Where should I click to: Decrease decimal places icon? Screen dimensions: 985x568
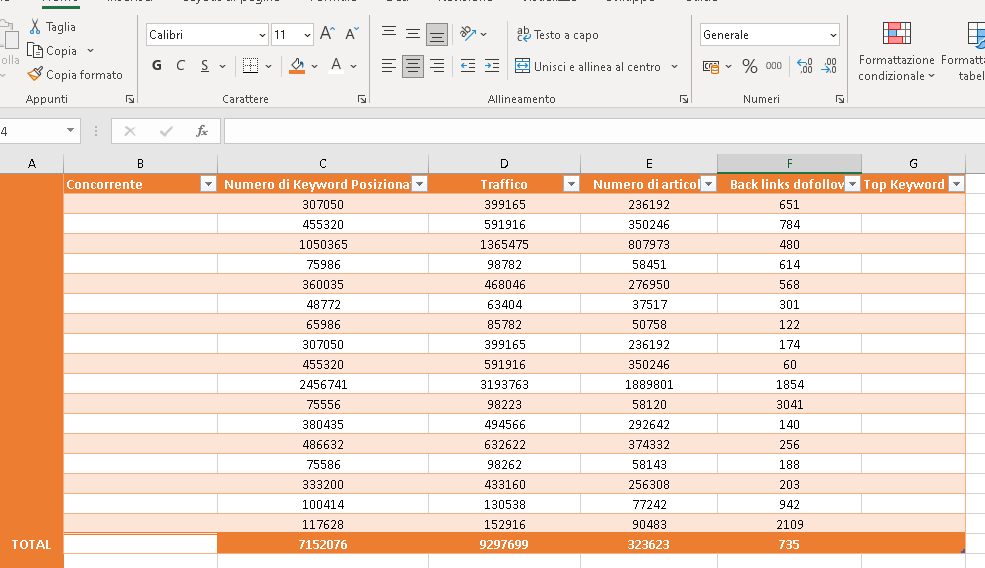click(x=829, y=66)
